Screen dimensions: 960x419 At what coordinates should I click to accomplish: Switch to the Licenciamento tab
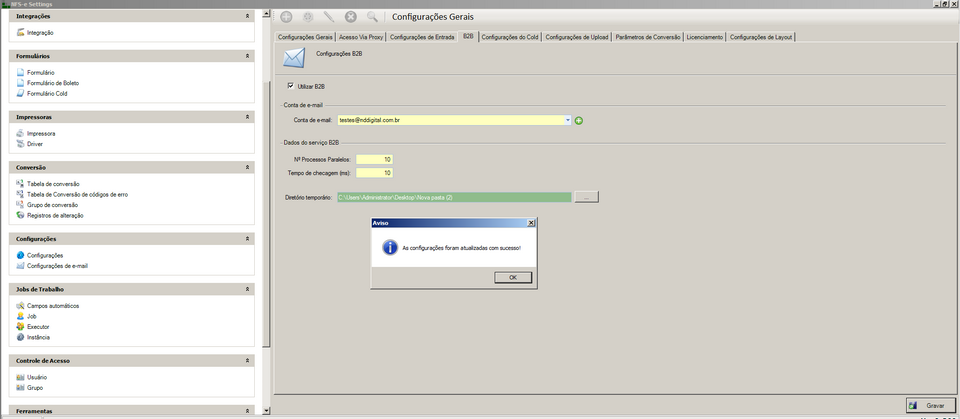tap(705, 37)
